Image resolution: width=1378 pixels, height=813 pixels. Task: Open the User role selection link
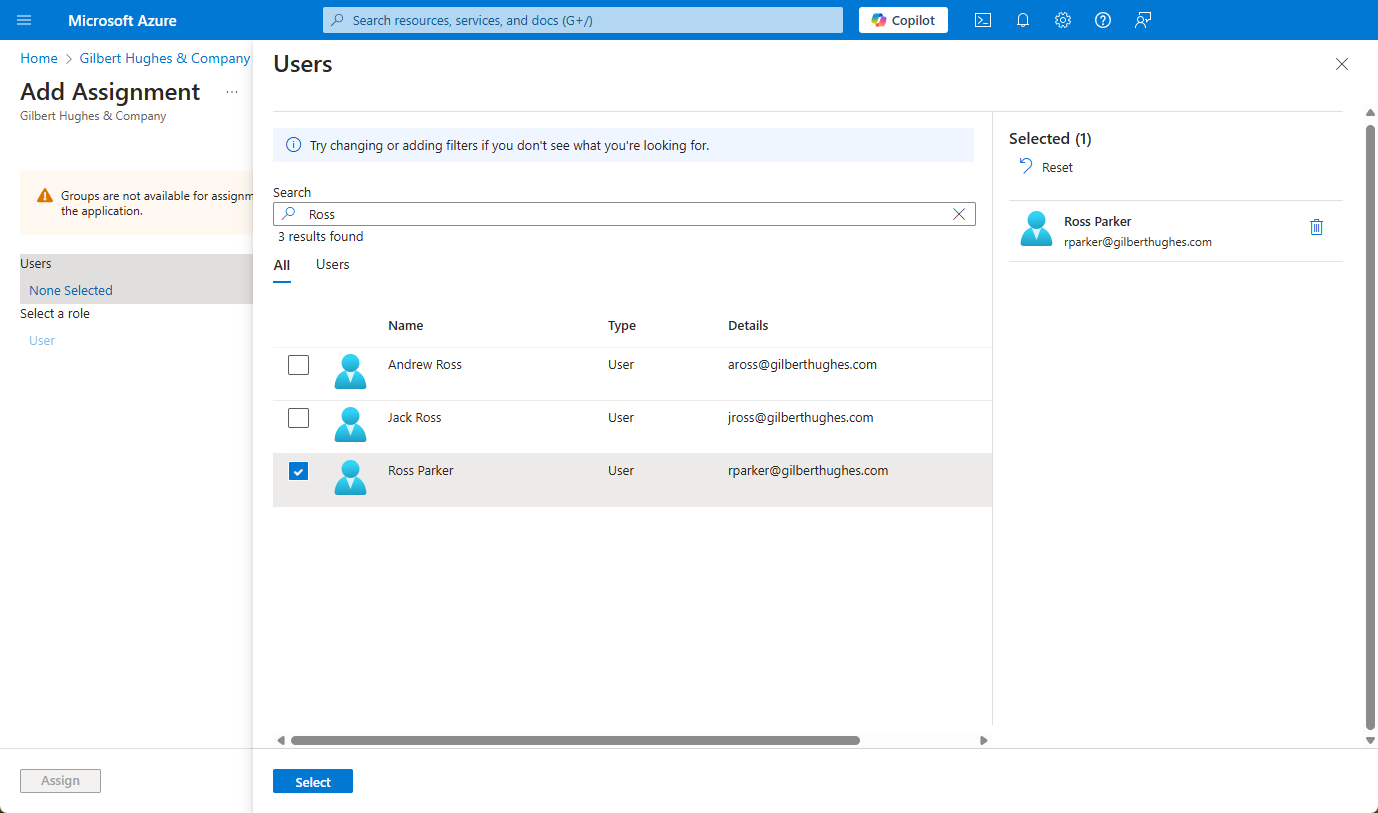click(41, 340)
